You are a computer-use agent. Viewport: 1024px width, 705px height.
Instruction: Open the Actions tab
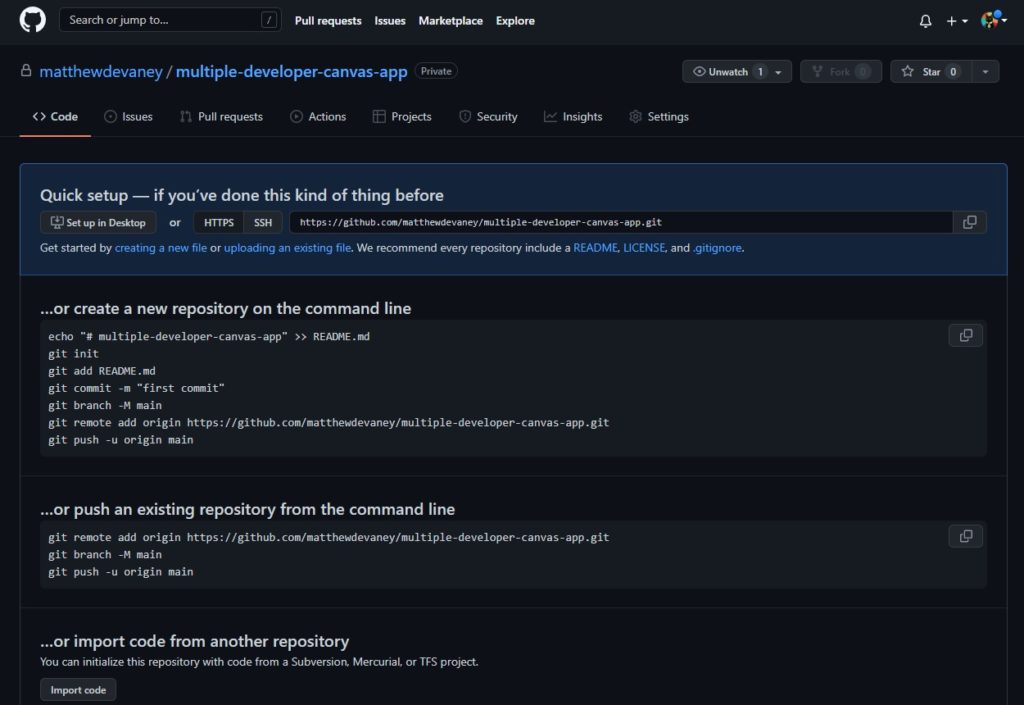pyautogui.click(x=318, y=117)
